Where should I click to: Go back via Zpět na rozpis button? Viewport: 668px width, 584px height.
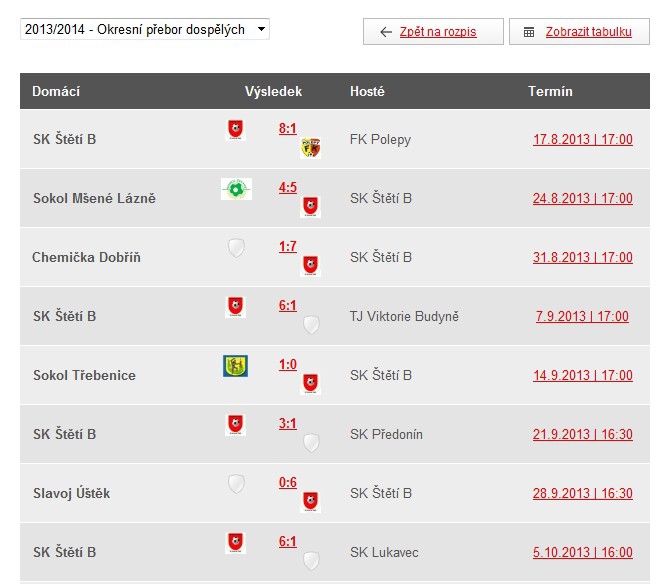[x=428, y=32]
